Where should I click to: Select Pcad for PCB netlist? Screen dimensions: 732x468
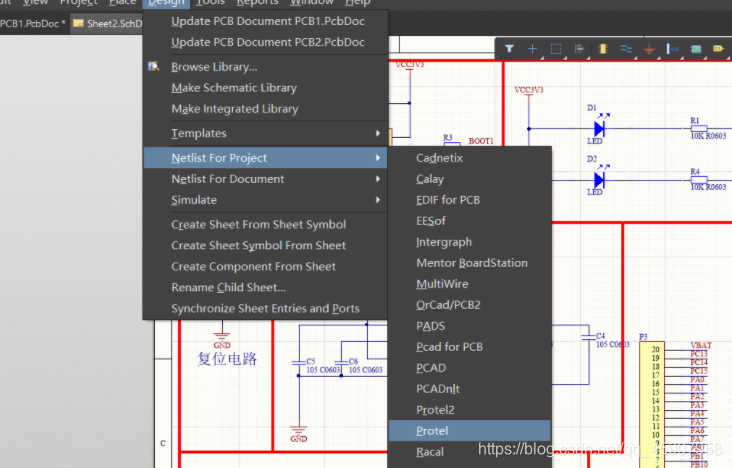click(x=470, y=347)
